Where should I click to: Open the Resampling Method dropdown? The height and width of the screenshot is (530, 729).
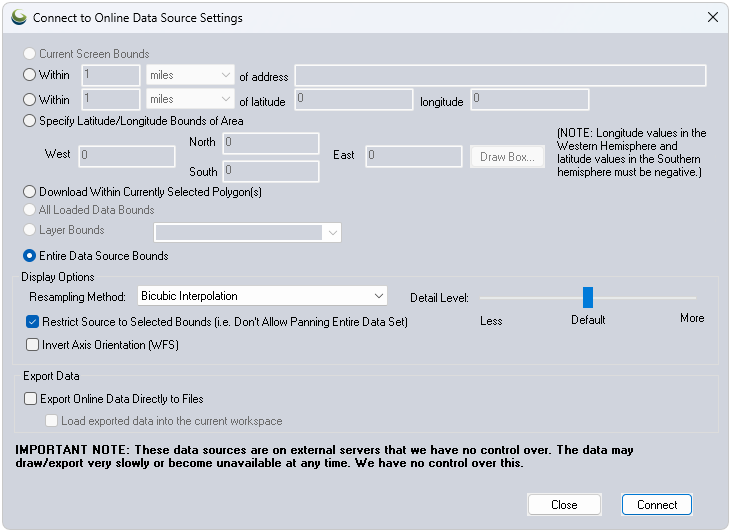pyautogui.click(x=262, y=296)
